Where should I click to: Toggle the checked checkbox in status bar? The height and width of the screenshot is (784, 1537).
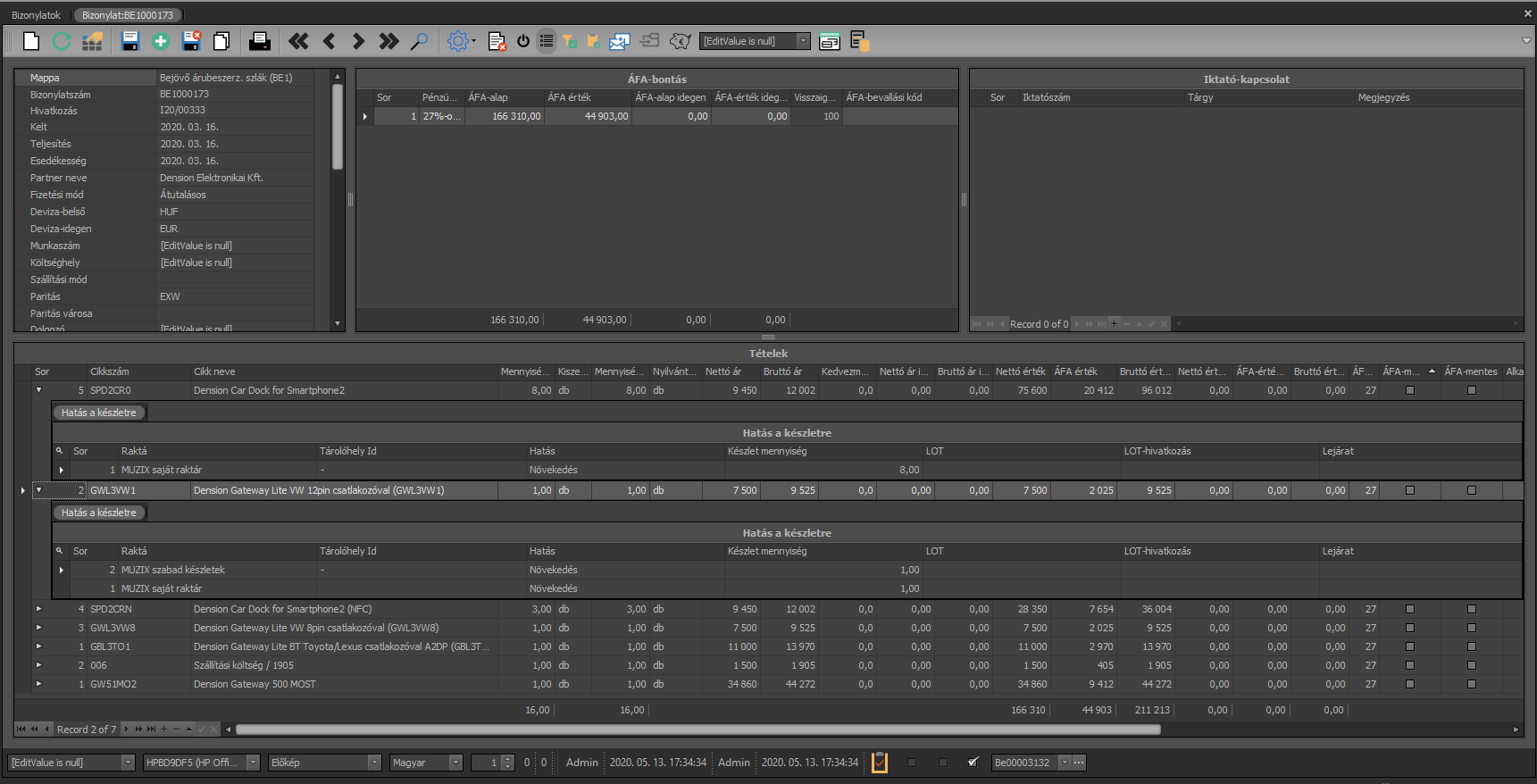973,763
